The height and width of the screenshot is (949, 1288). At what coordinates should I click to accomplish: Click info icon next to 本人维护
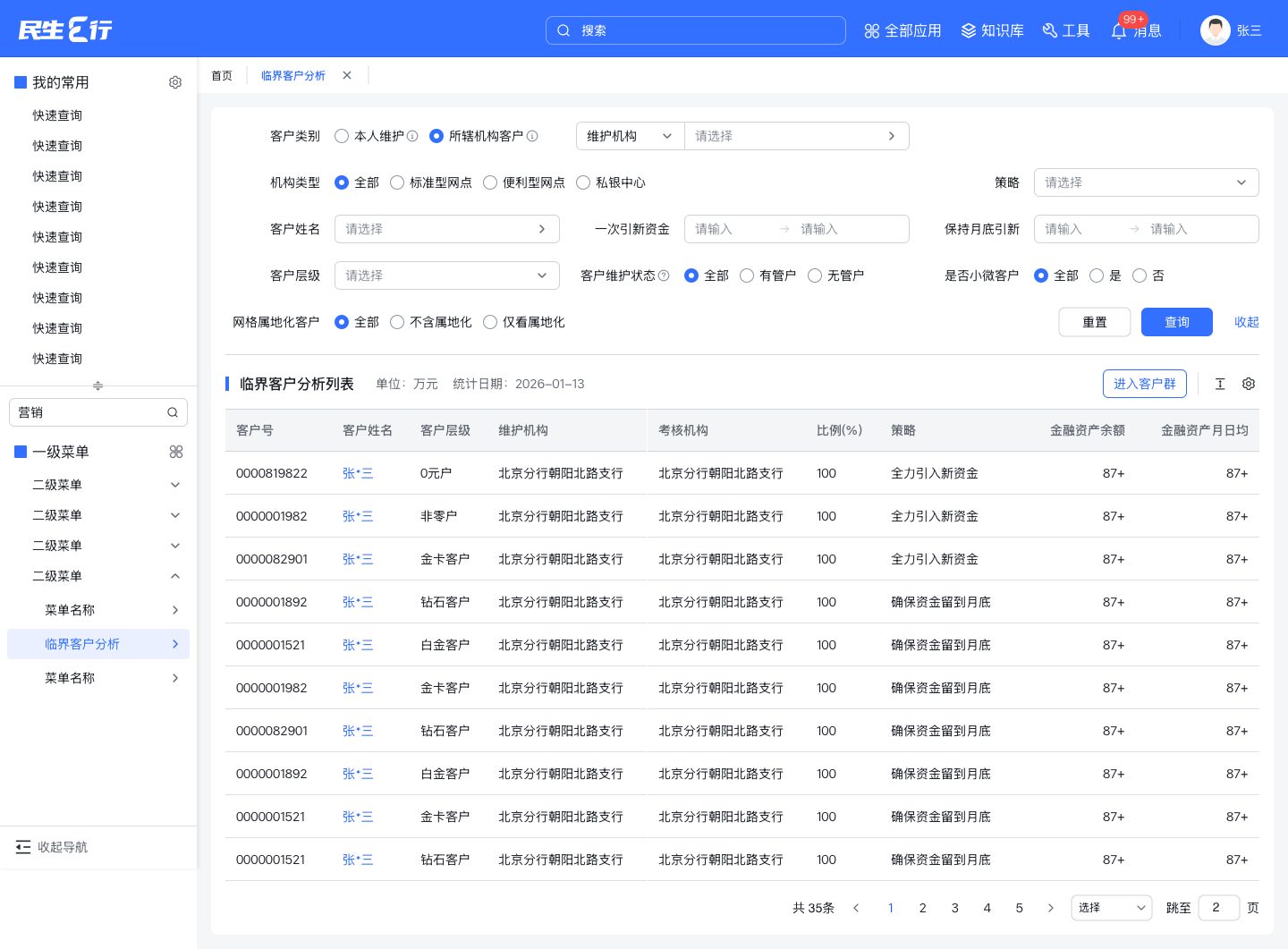coord(412,136)
